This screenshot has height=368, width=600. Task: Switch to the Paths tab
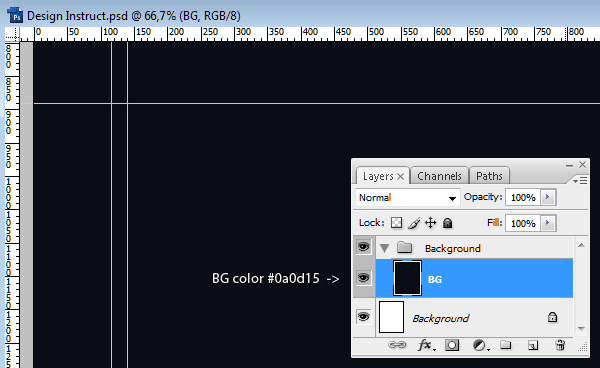[489, 176]
